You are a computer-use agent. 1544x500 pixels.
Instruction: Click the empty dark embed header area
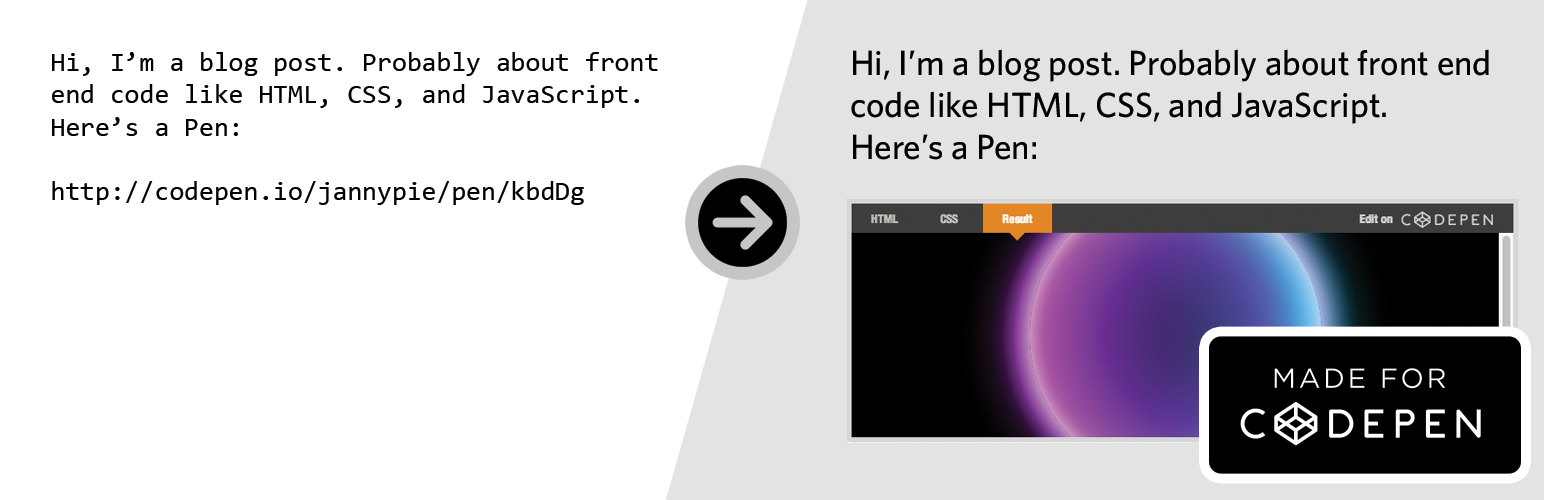coord(1200,219)
